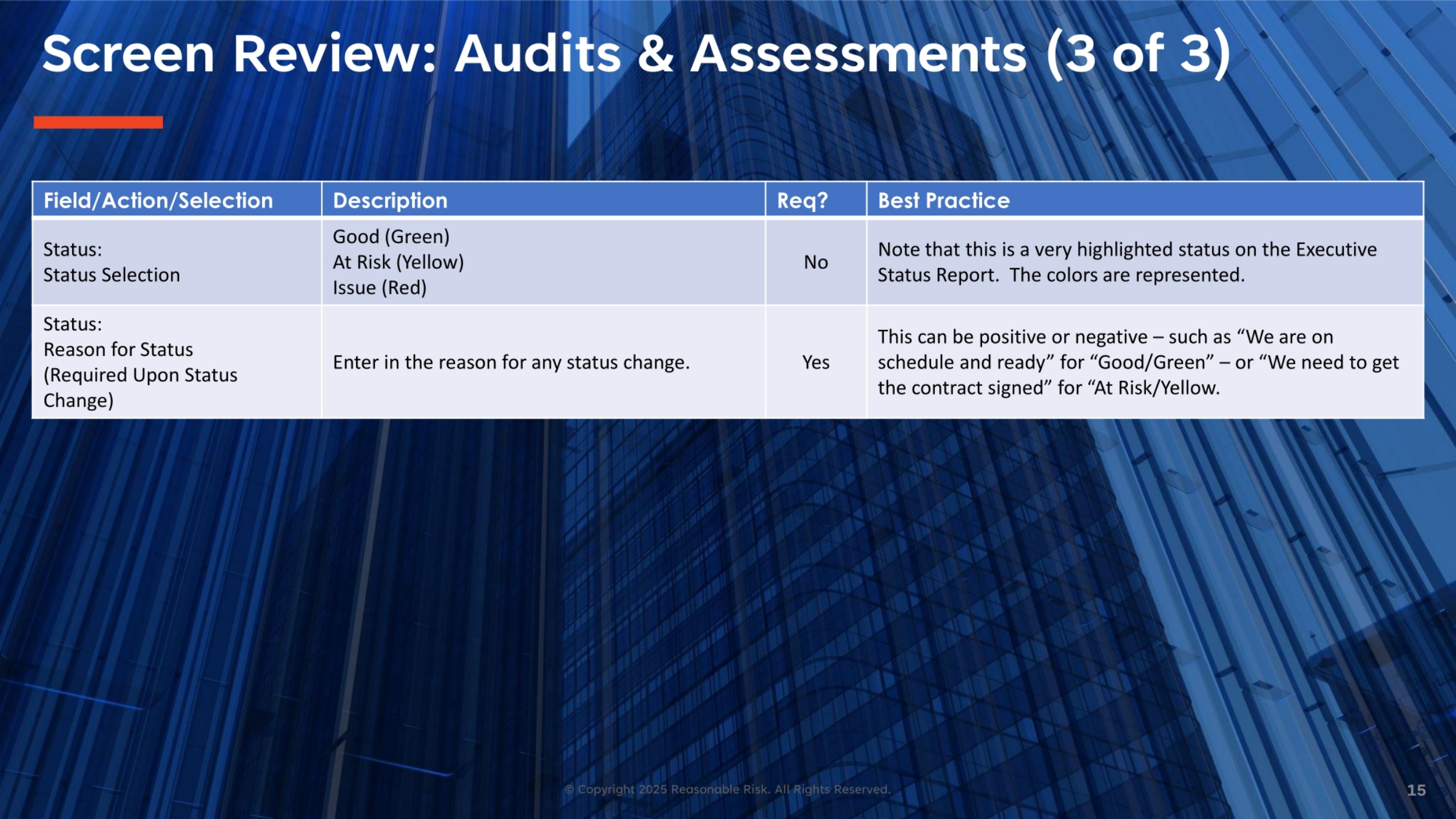Click the 'Best Practice' column header
The height and width of the screenshot is (819, 1456).
pos(1145,200)
